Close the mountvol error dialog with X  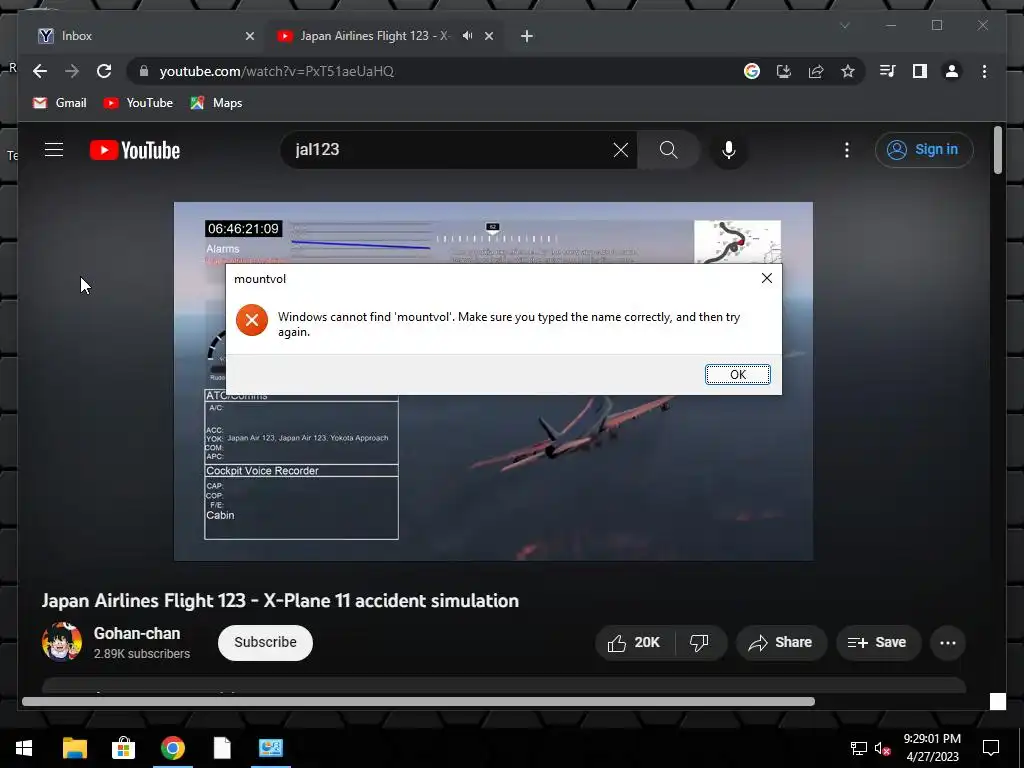tap(767, 278)
